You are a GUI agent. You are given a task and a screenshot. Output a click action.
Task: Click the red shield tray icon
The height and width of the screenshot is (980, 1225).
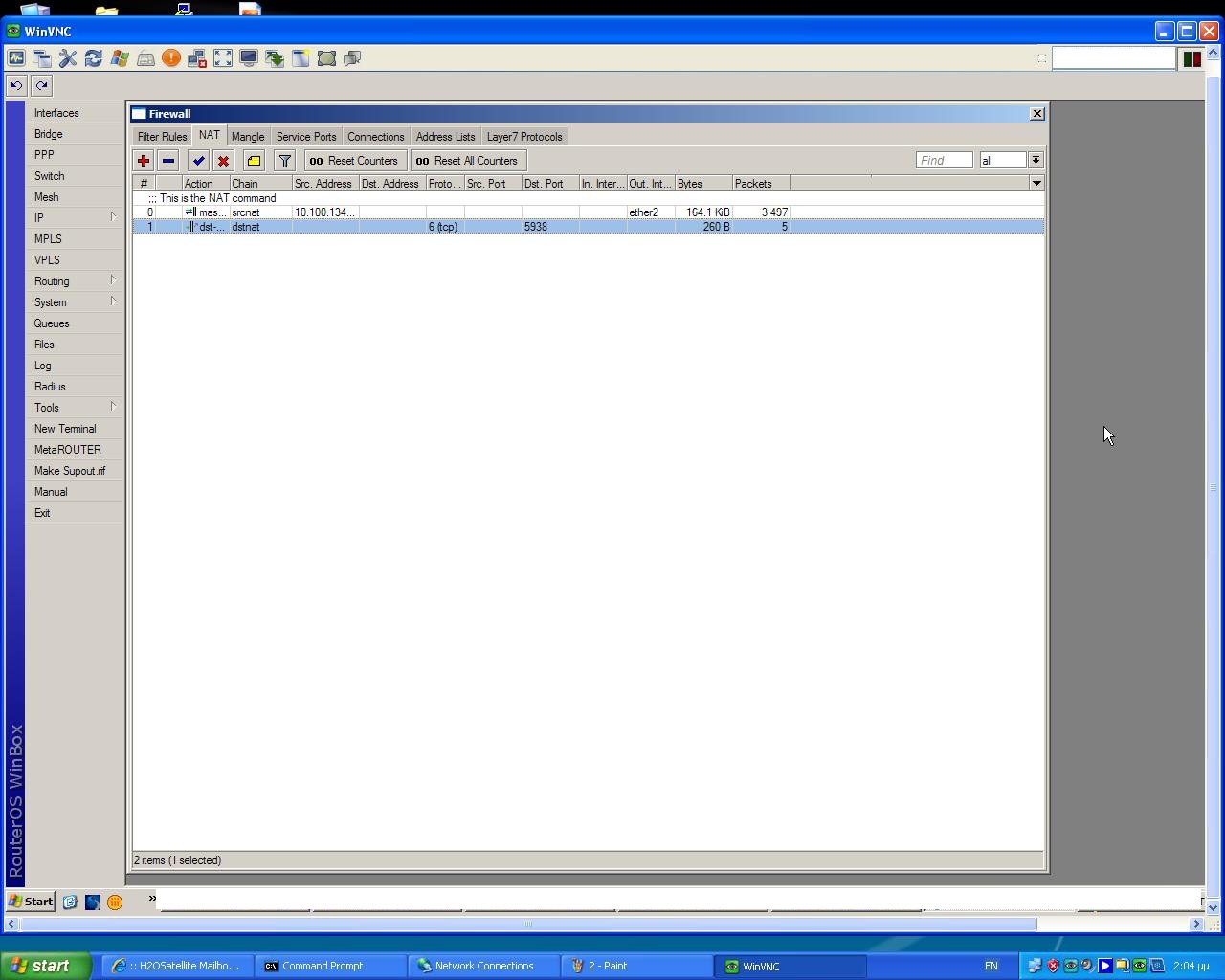(x=1053, y=966)
